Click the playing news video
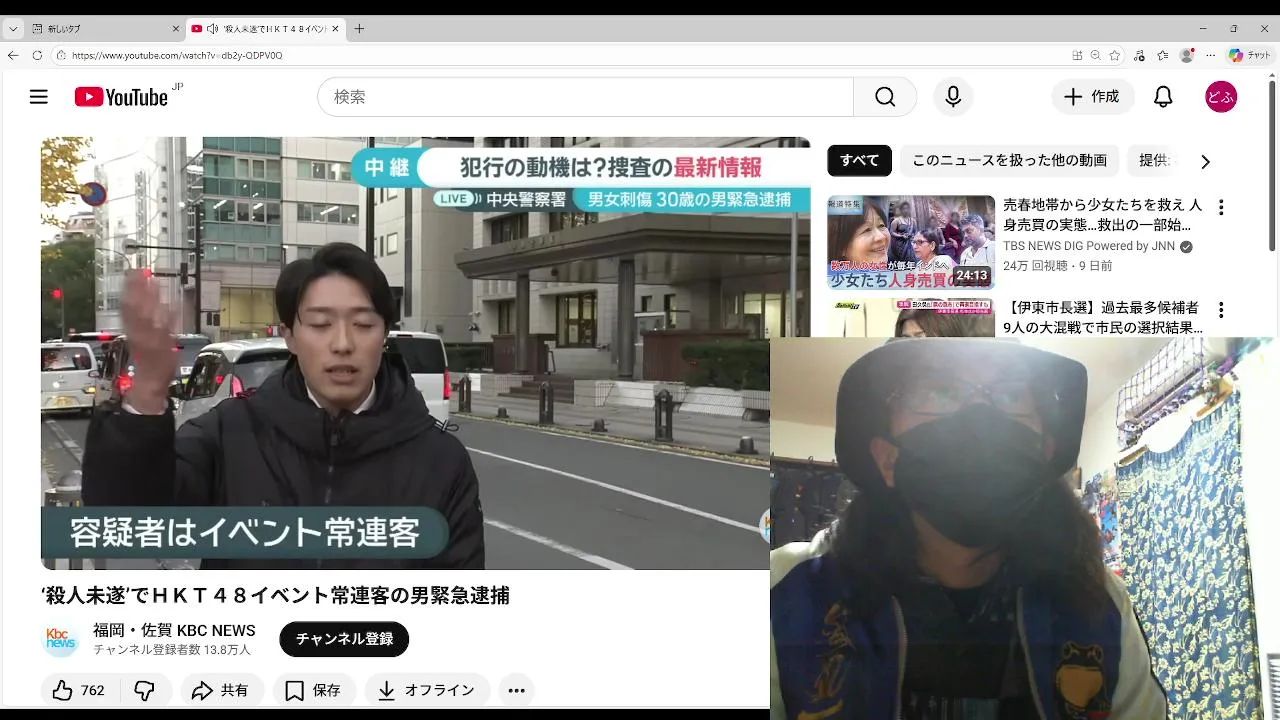 [x=425, y=353]
